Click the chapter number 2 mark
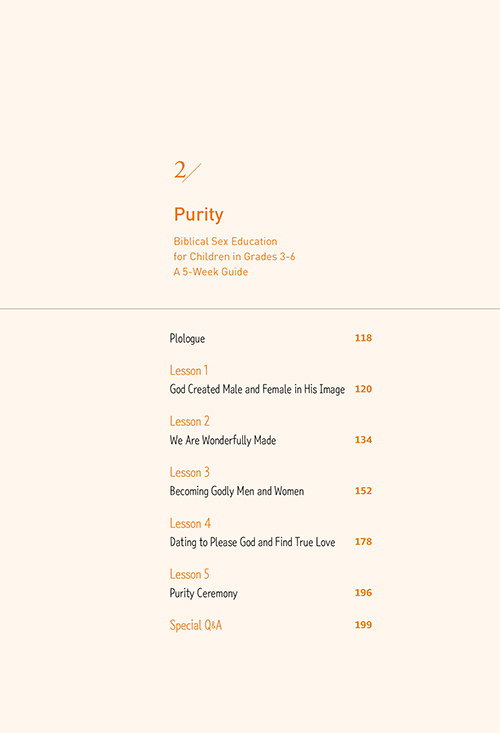500x733 pixels. [x=187, y=171]
